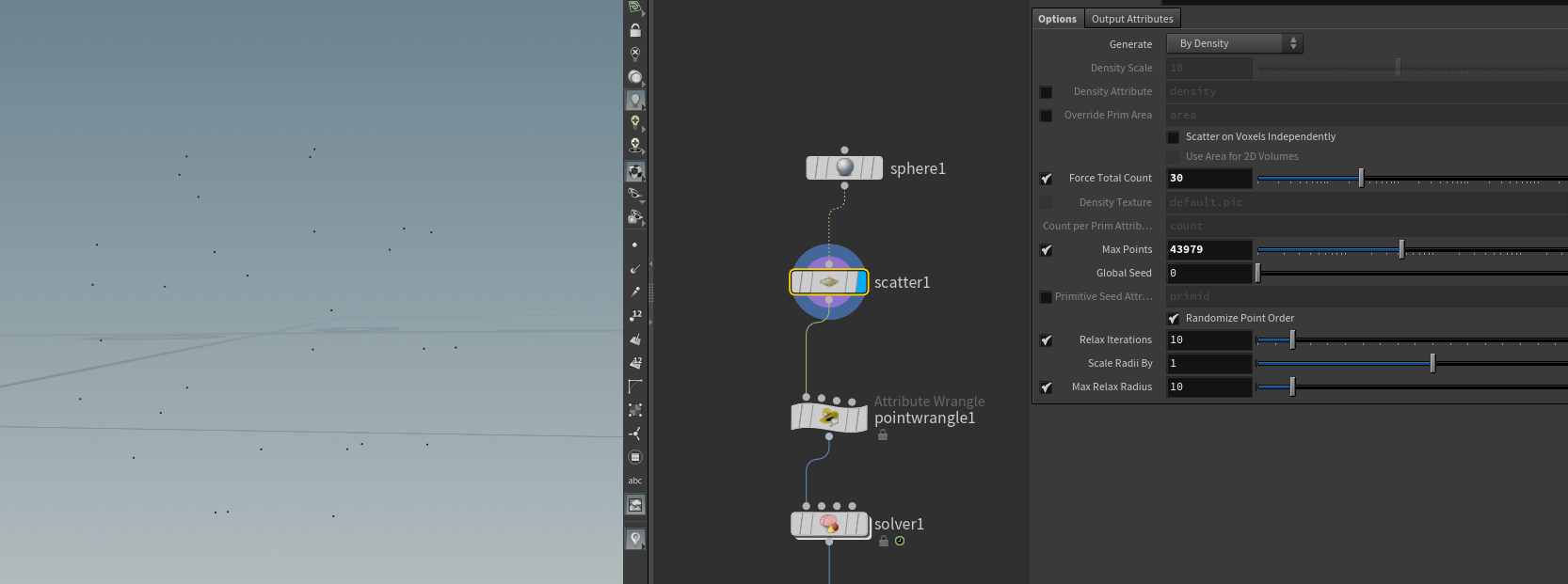Viewport: 1568px width, 584px height.
Task: Click the Relax Iterations slider handle
Action: 1292,339
